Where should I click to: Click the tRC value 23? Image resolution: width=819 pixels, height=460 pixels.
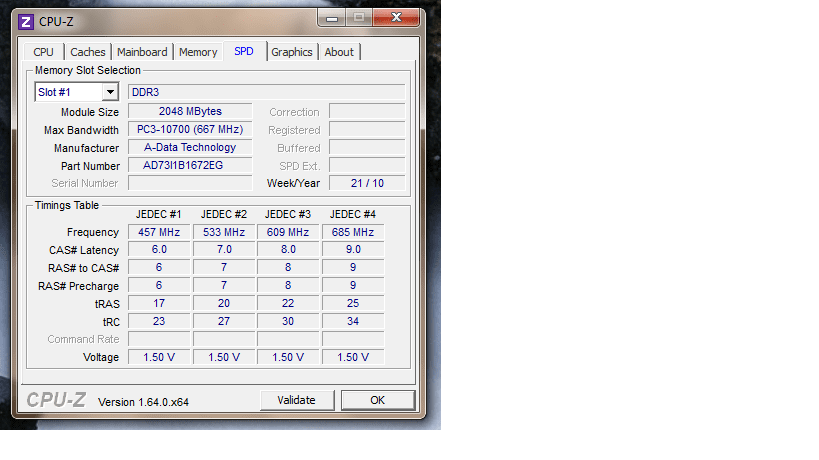pos(159,321)
